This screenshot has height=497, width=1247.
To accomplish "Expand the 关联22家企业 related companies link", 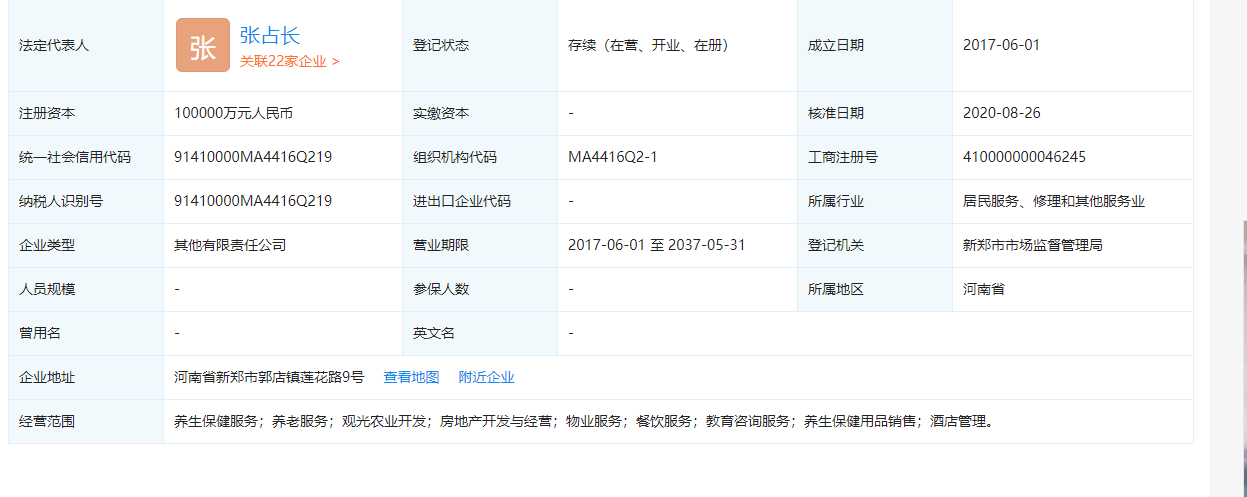I will point(289,61).
